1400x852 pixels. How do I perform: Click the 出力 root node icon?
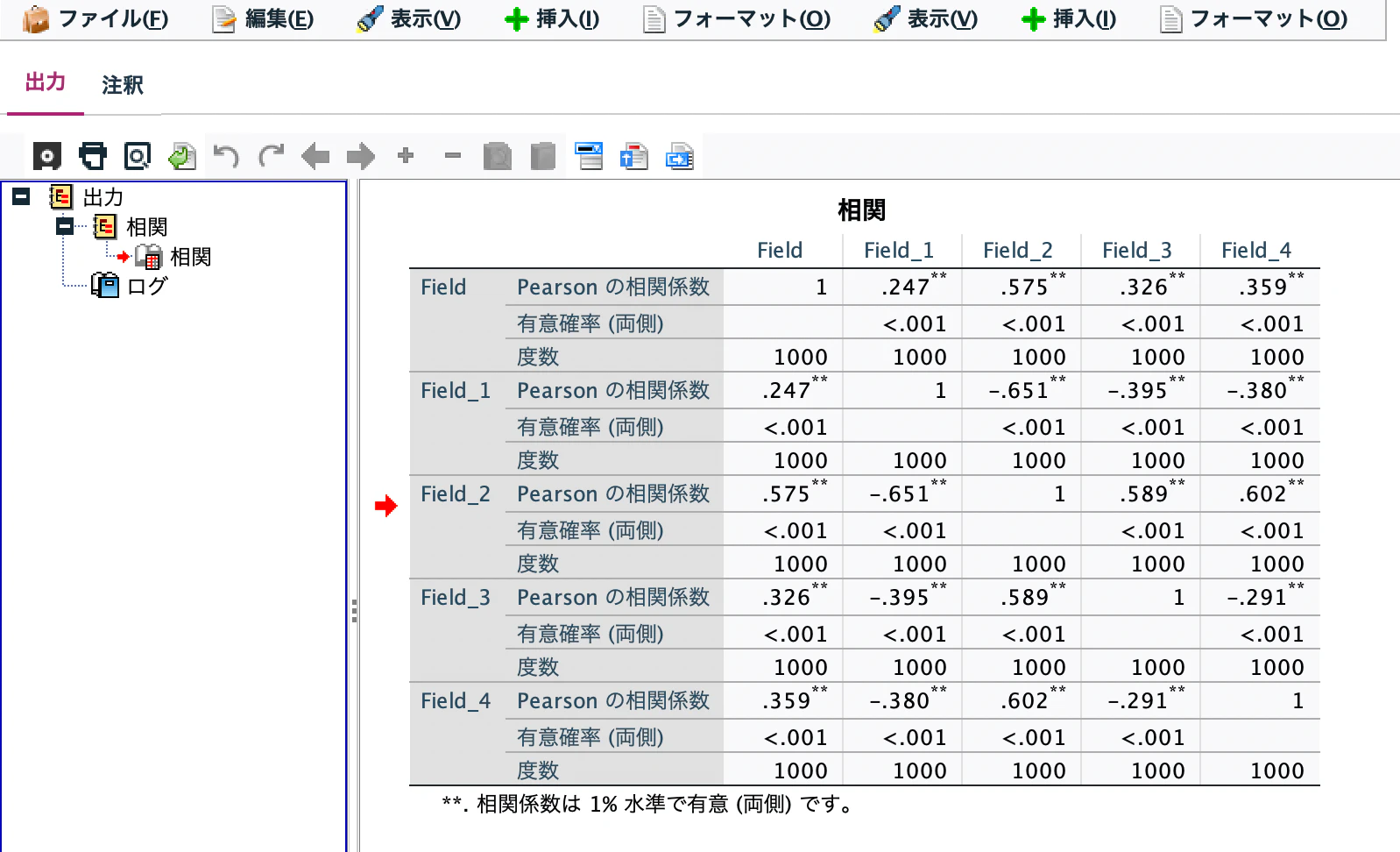[x=60, y=197]
